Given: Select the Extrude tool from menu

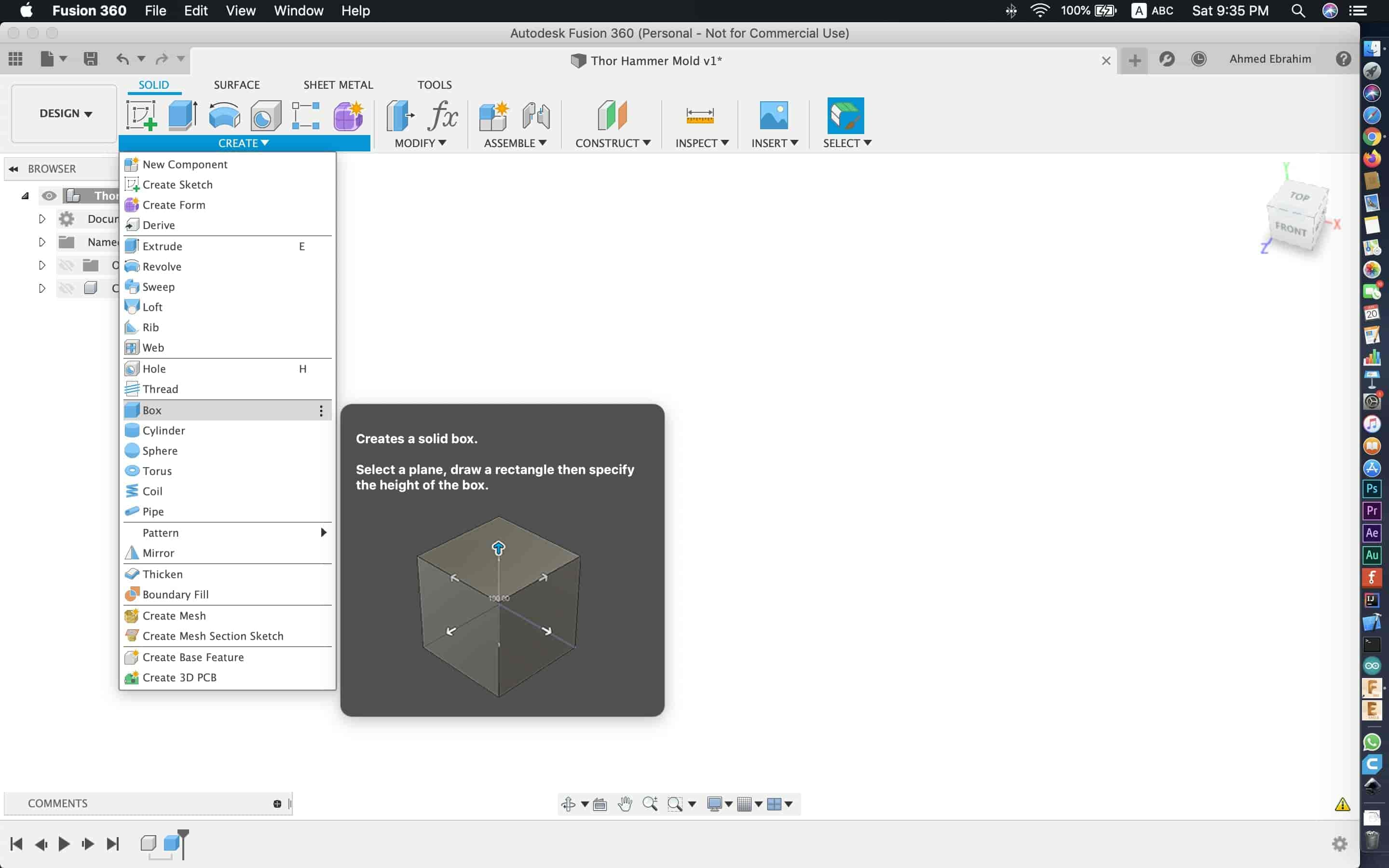Looking at the screenshot, I should (162, 245).
